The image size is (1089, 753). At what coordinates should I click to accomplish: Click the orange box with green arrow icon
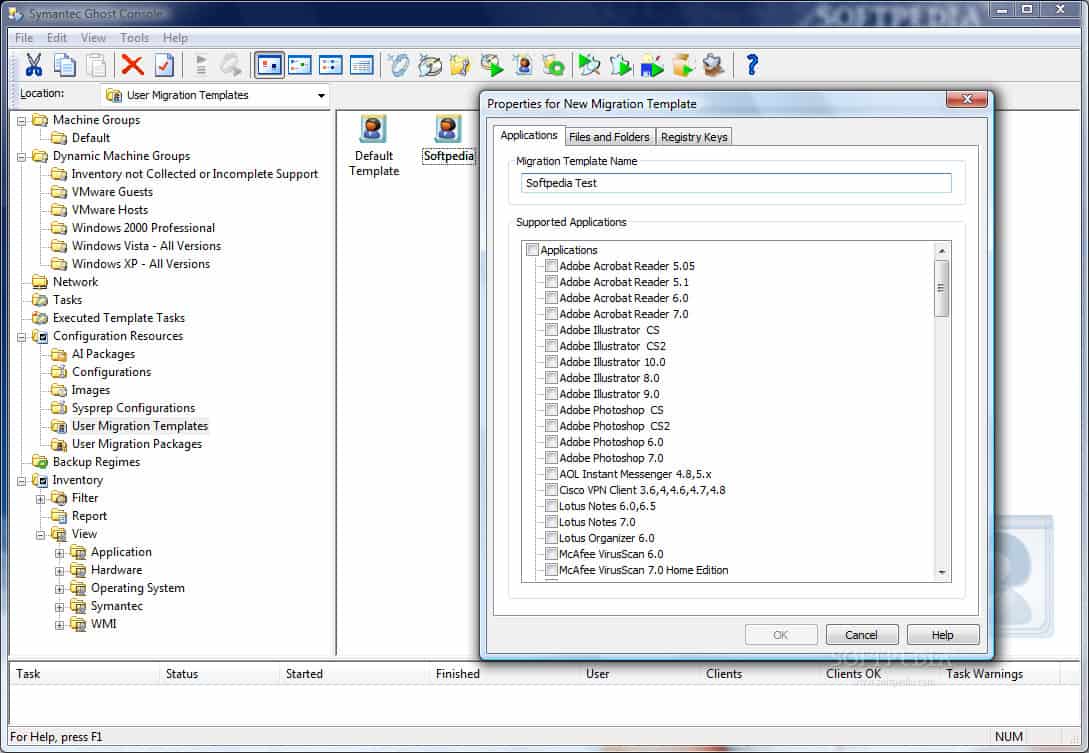683,65
